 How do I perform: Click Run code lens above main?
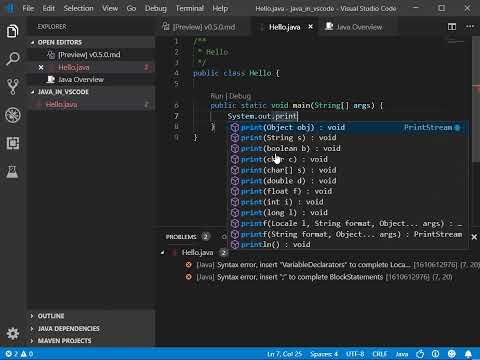tap(217, 96)
